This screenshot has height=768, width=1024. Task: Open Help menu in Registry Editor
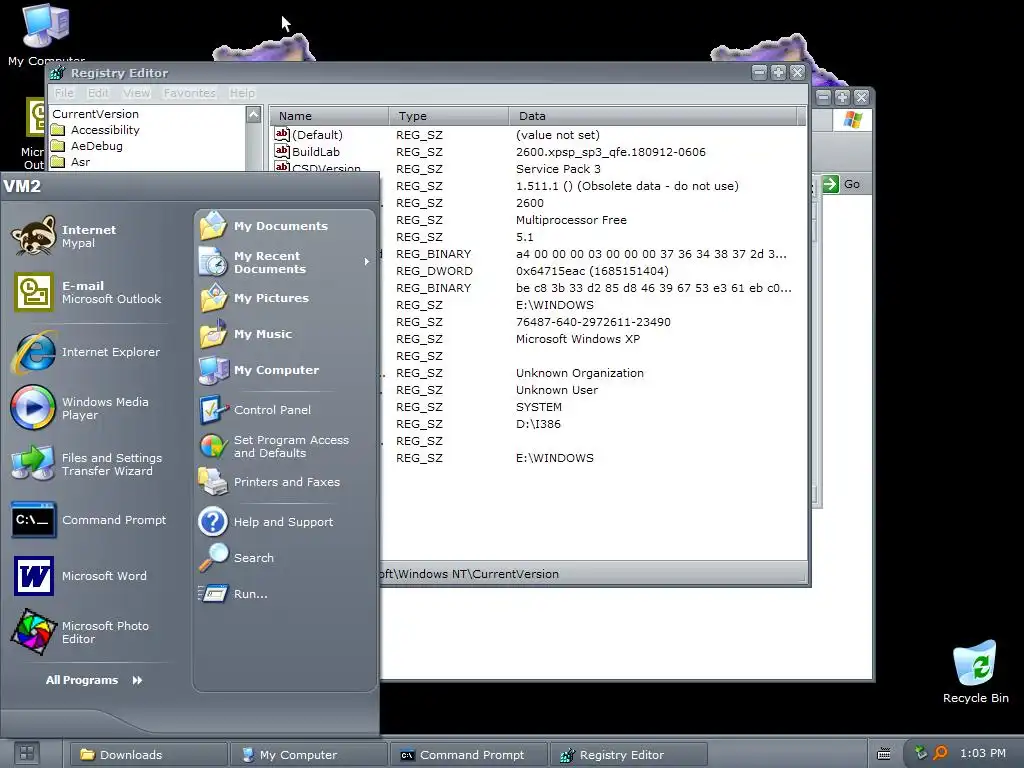click(242, 93)
